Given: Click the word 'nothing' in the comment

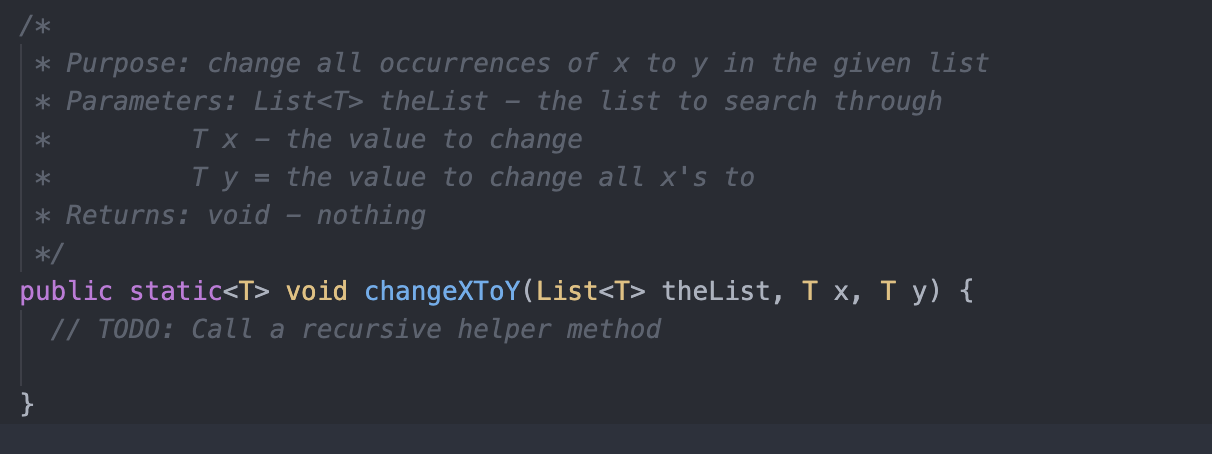Looking at the screenshot, I should (x=371, y=215).
